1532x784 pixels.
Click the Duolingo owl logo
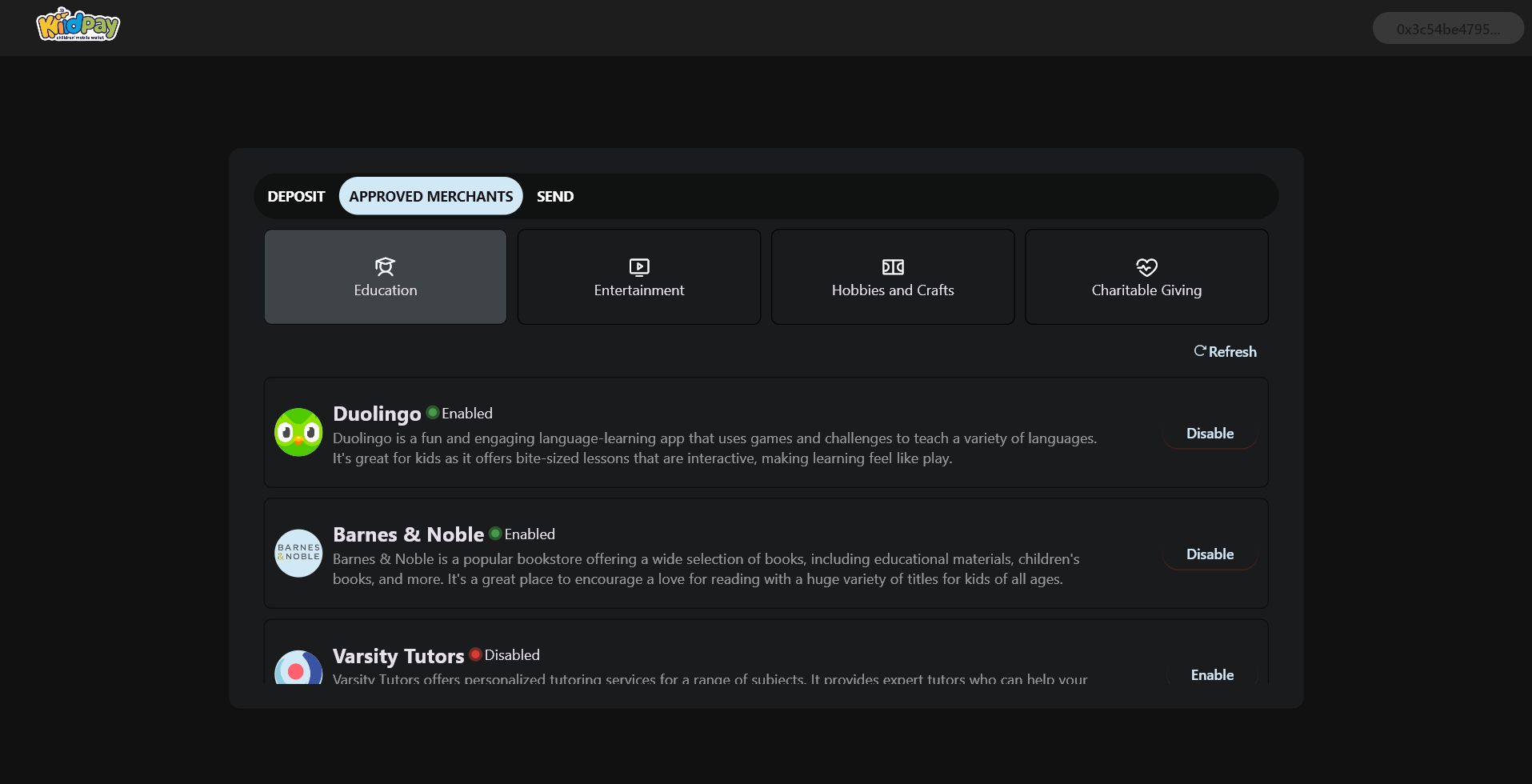298,432
